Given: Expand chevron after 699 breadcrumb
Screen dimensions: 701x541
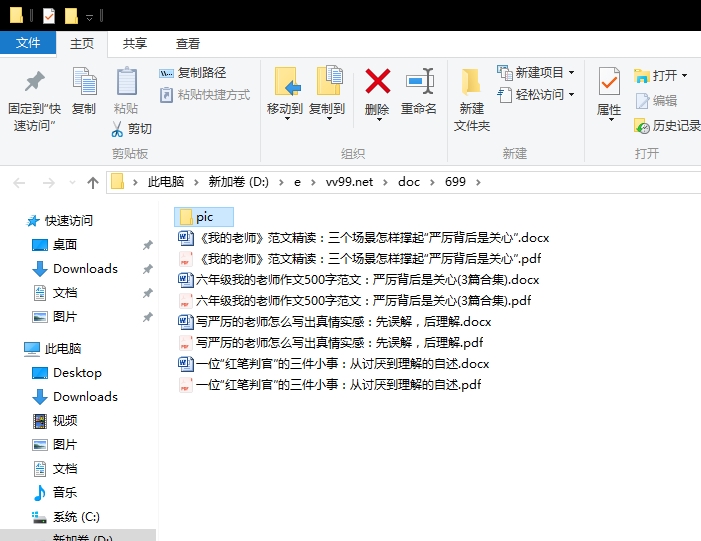Looking at the screenshot, I should click(x=478, y=182).
